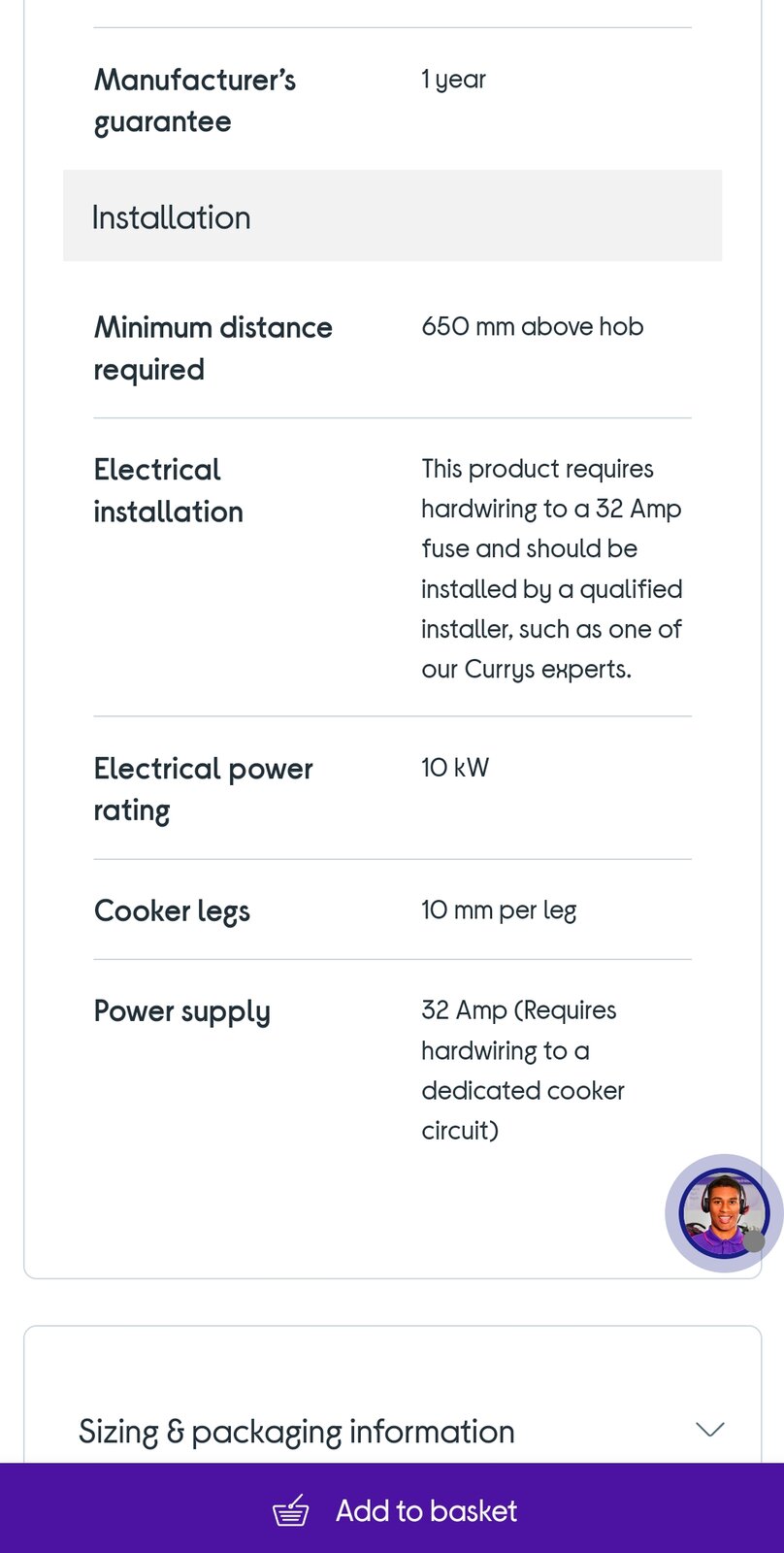
Task: Click the Manufacturer's guarantee label
Action: tap(194, 101)
